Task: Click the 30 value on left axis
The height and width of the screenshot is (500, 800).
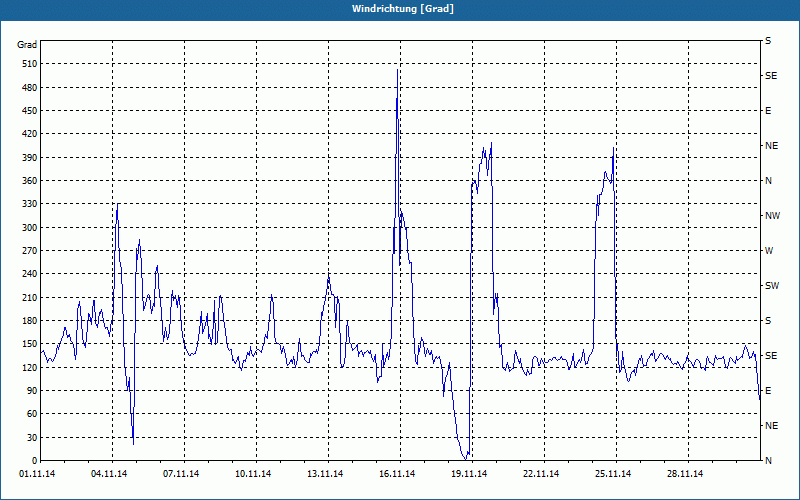Action: 33,438
